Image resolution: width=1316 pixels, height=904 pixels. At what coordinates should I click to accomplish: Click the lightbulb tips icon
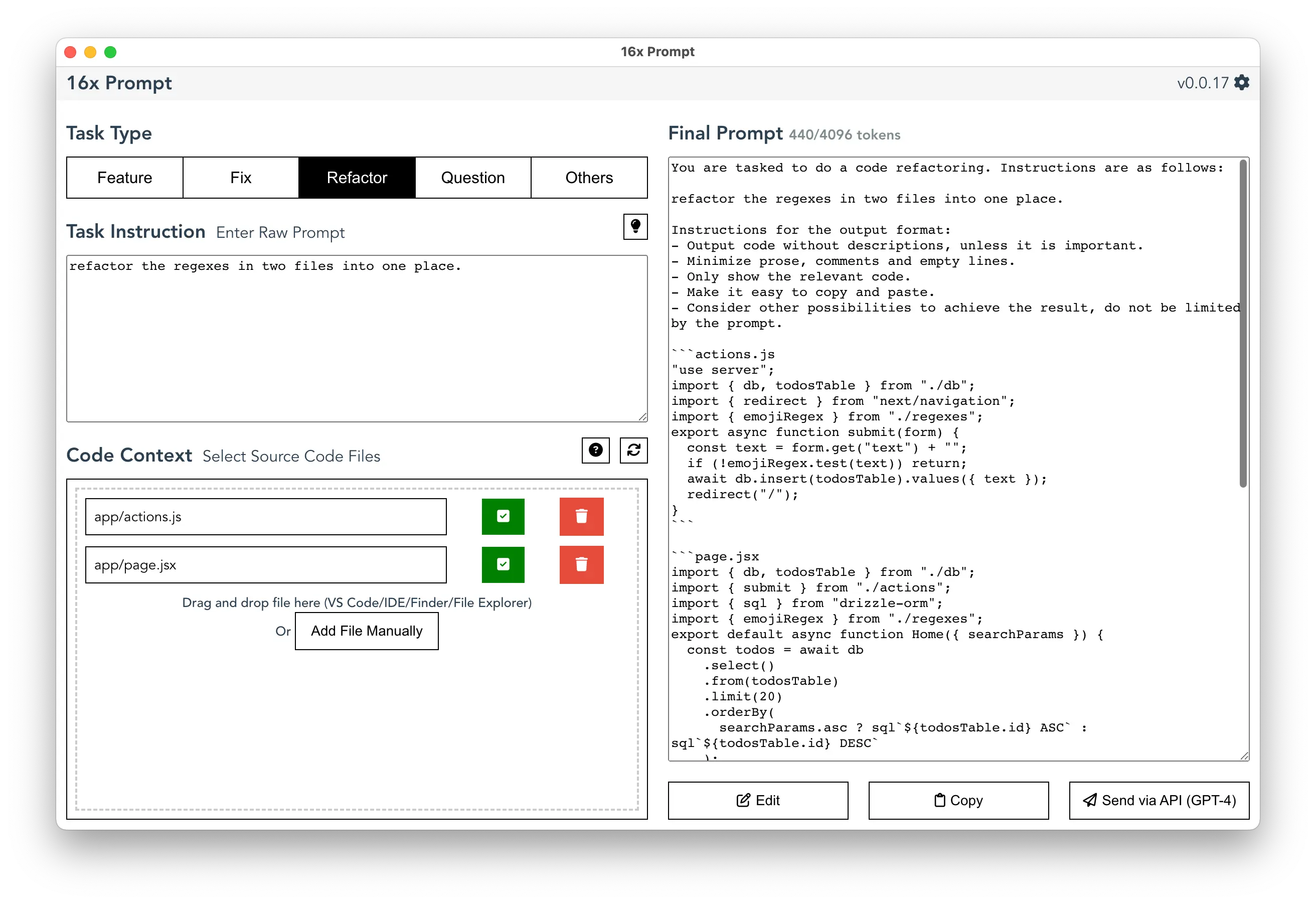pyautogui.click(x=635, y=227)
